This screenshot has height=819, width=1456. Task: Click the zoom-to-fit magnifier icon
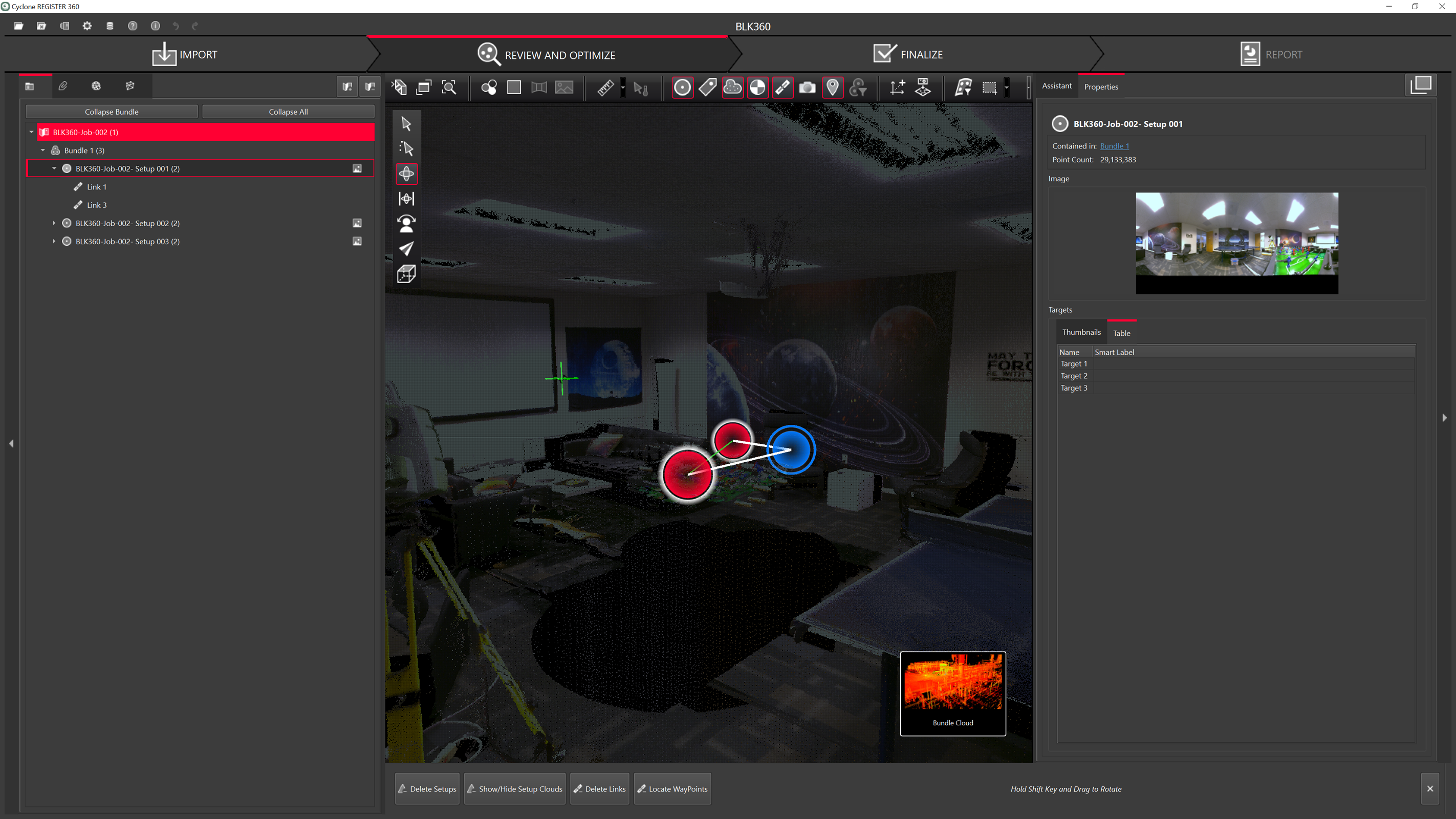tap(449, 88)
